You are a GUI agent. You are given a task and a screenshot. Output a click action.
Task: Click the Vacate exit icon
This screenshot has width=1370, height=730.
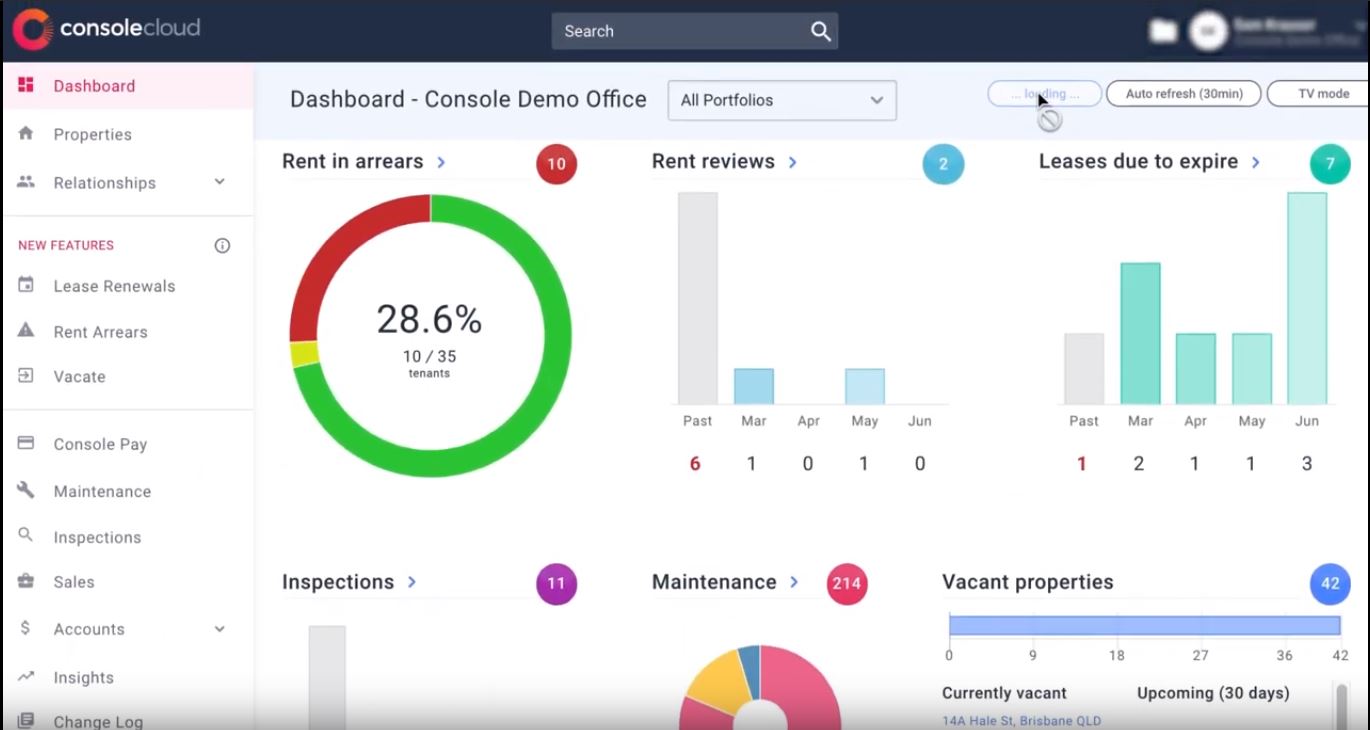(x=27, y=376)
